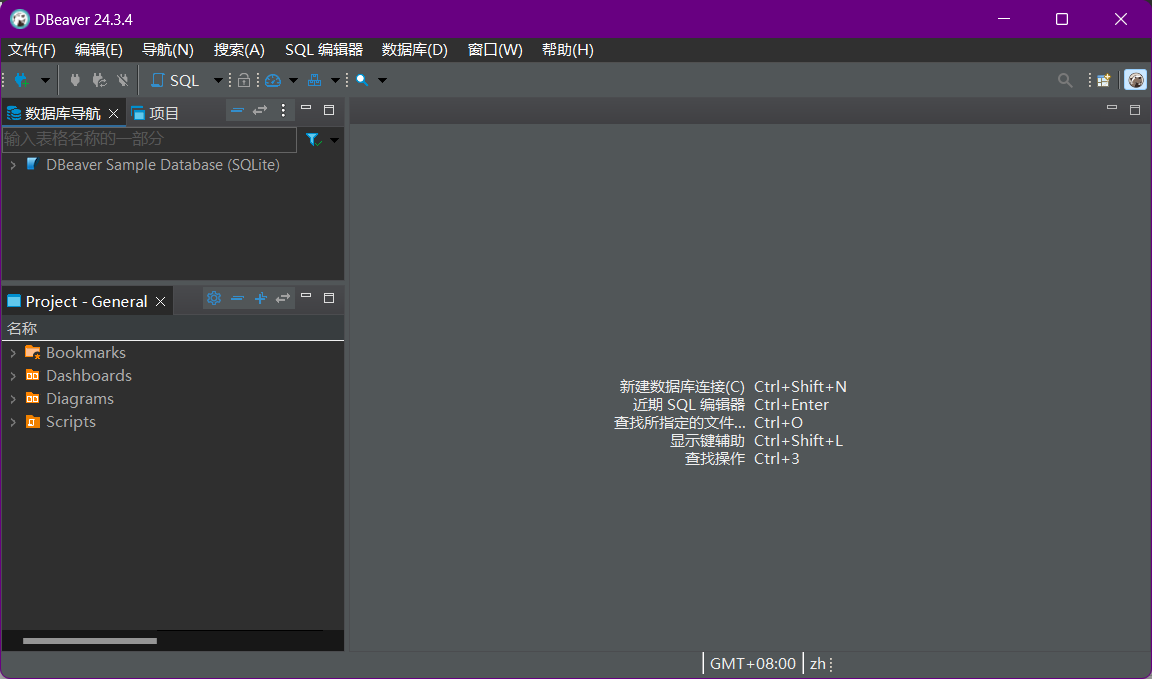Open the 帮助(H) menu
This screenshot has height=679, width=1152.
(x=567, y=50)
